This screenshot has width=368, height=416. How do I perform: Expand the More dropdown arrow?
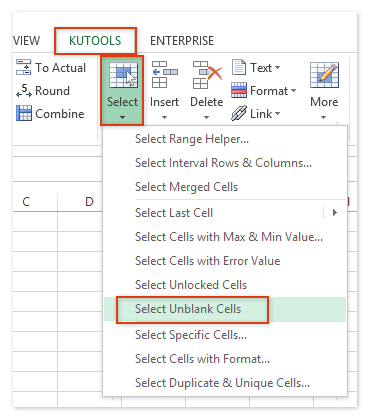click(323, 117)
